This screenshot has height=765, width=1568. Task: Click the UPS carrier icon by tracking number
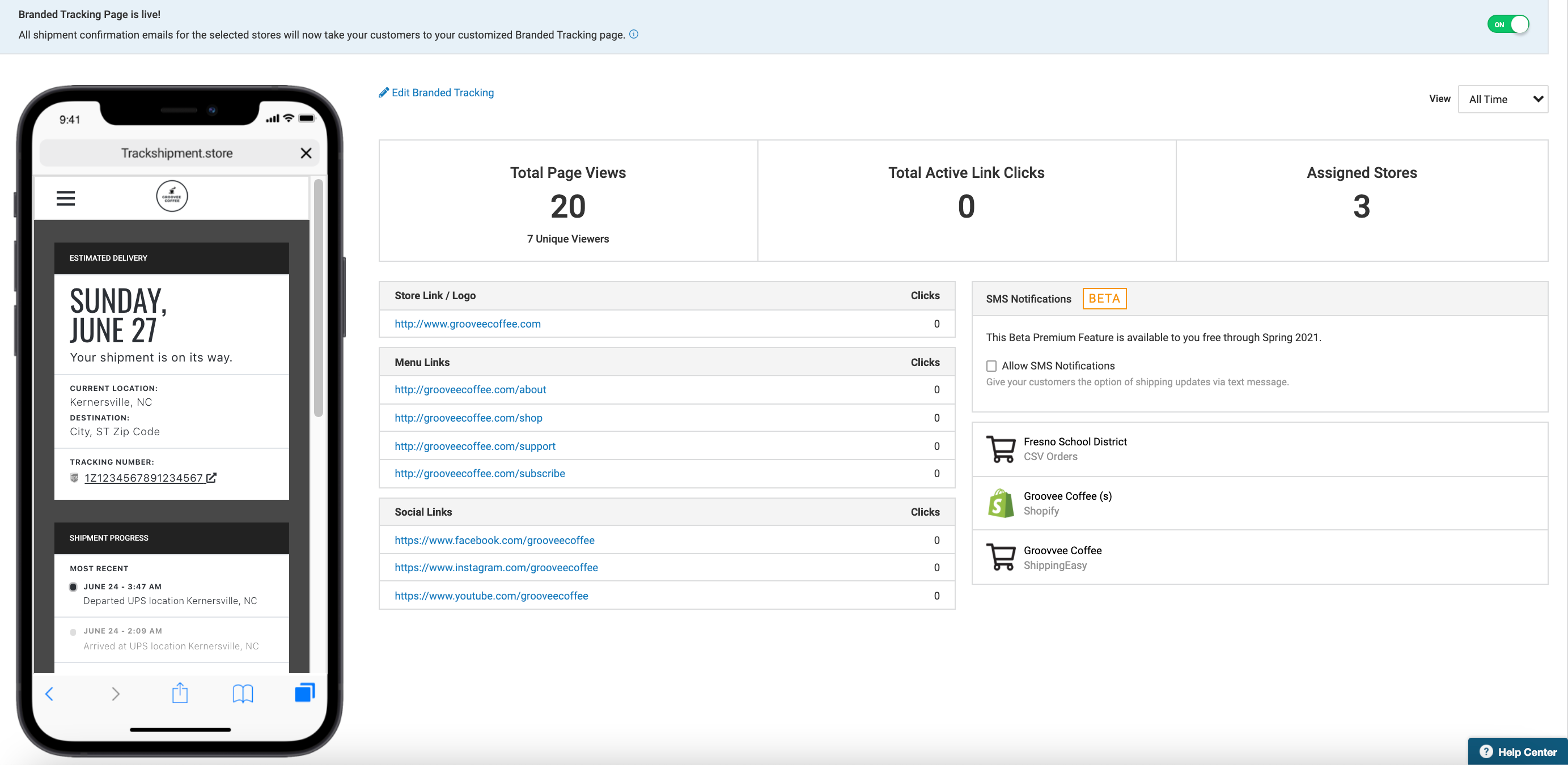[74, 478]
